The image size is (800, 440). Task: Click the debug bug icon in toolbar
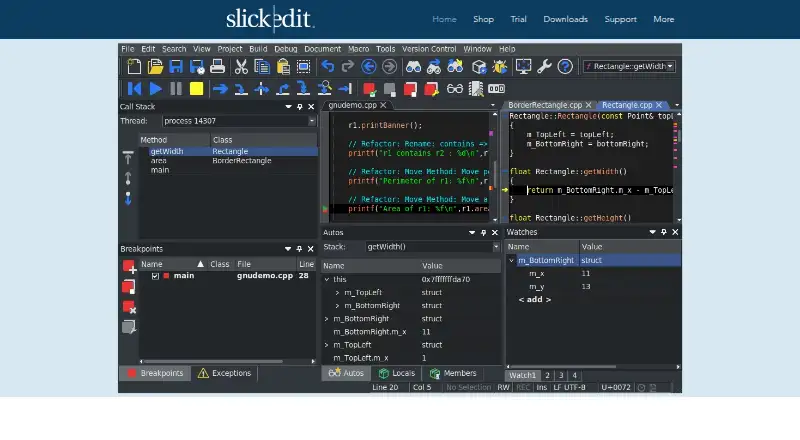[x=500, y=66]
